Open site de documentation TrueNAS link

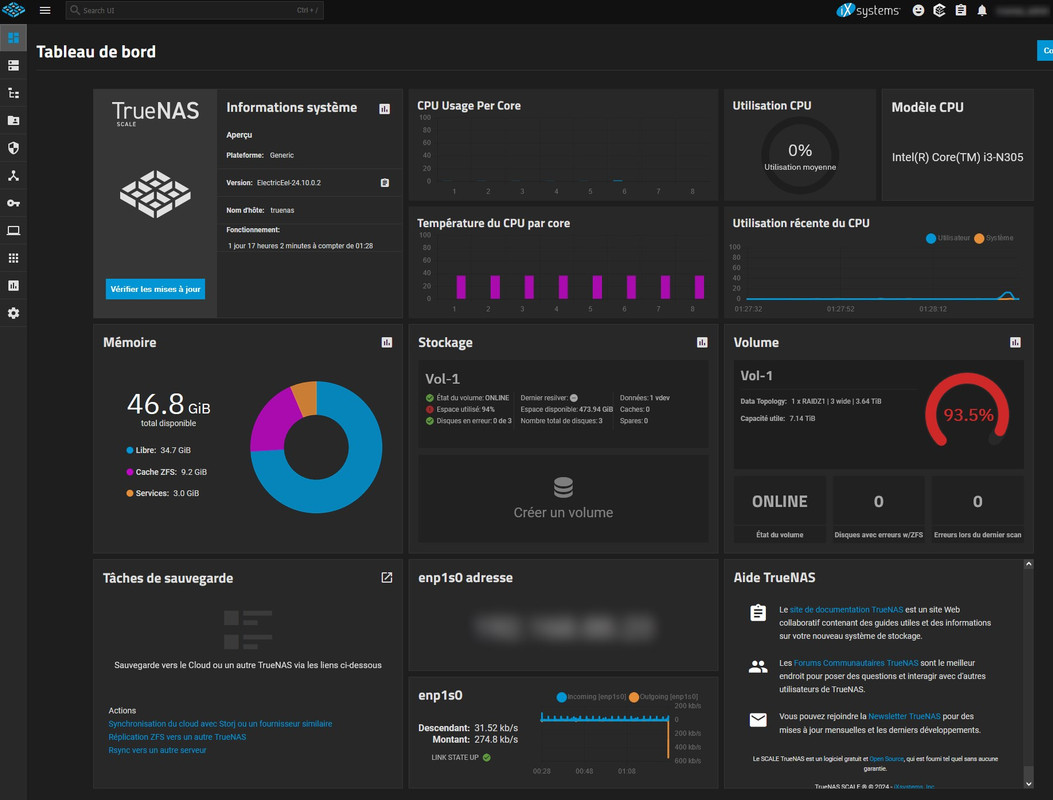point(846,610)
